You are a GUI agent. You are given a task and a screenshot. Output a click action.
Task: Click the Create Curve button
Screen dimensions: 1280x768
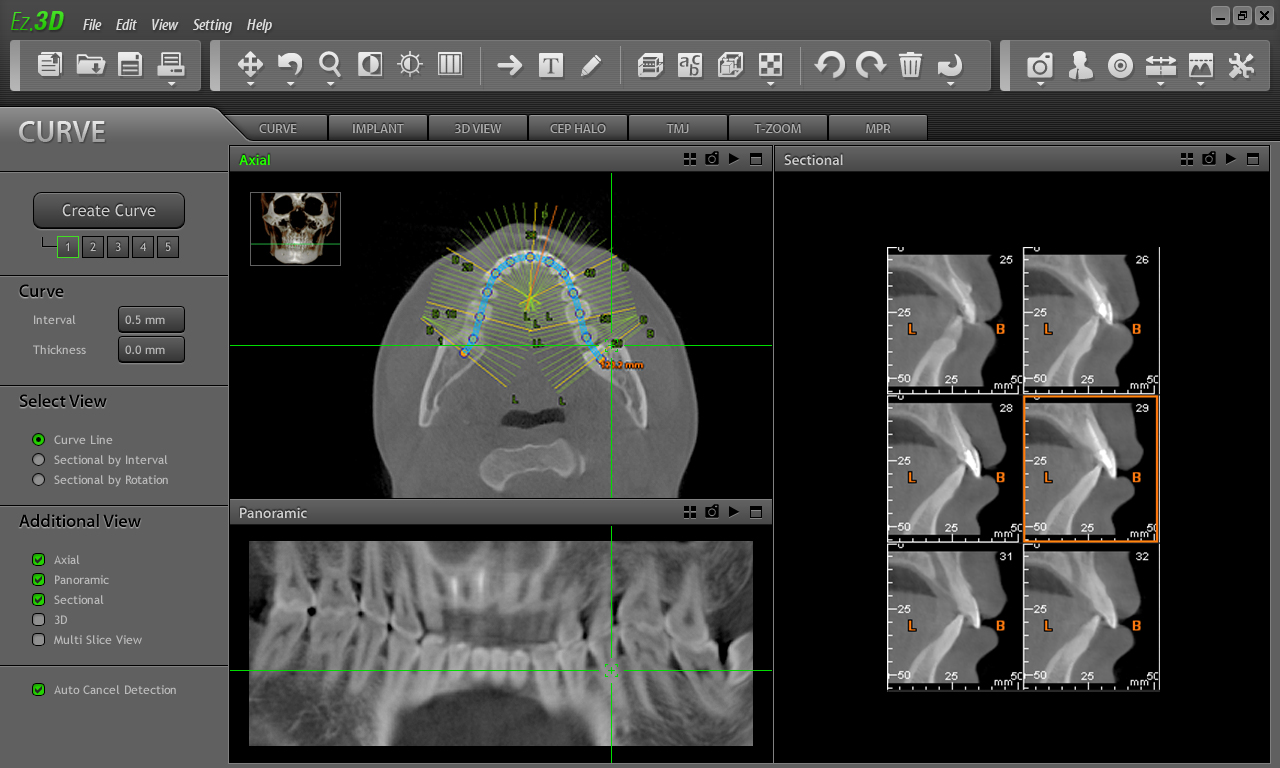pyautogui.click(x=109, y=210)
